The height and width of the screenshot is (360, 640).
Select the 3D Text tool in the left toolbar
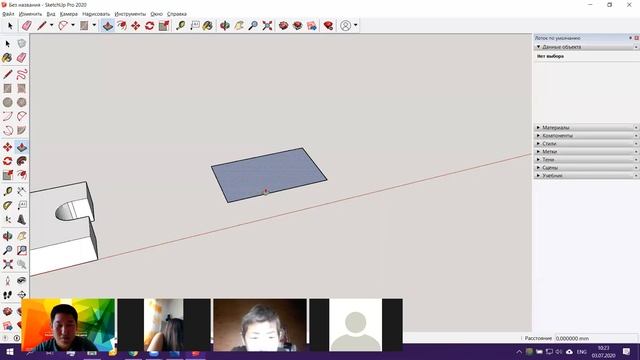click(x=22, y=220)
